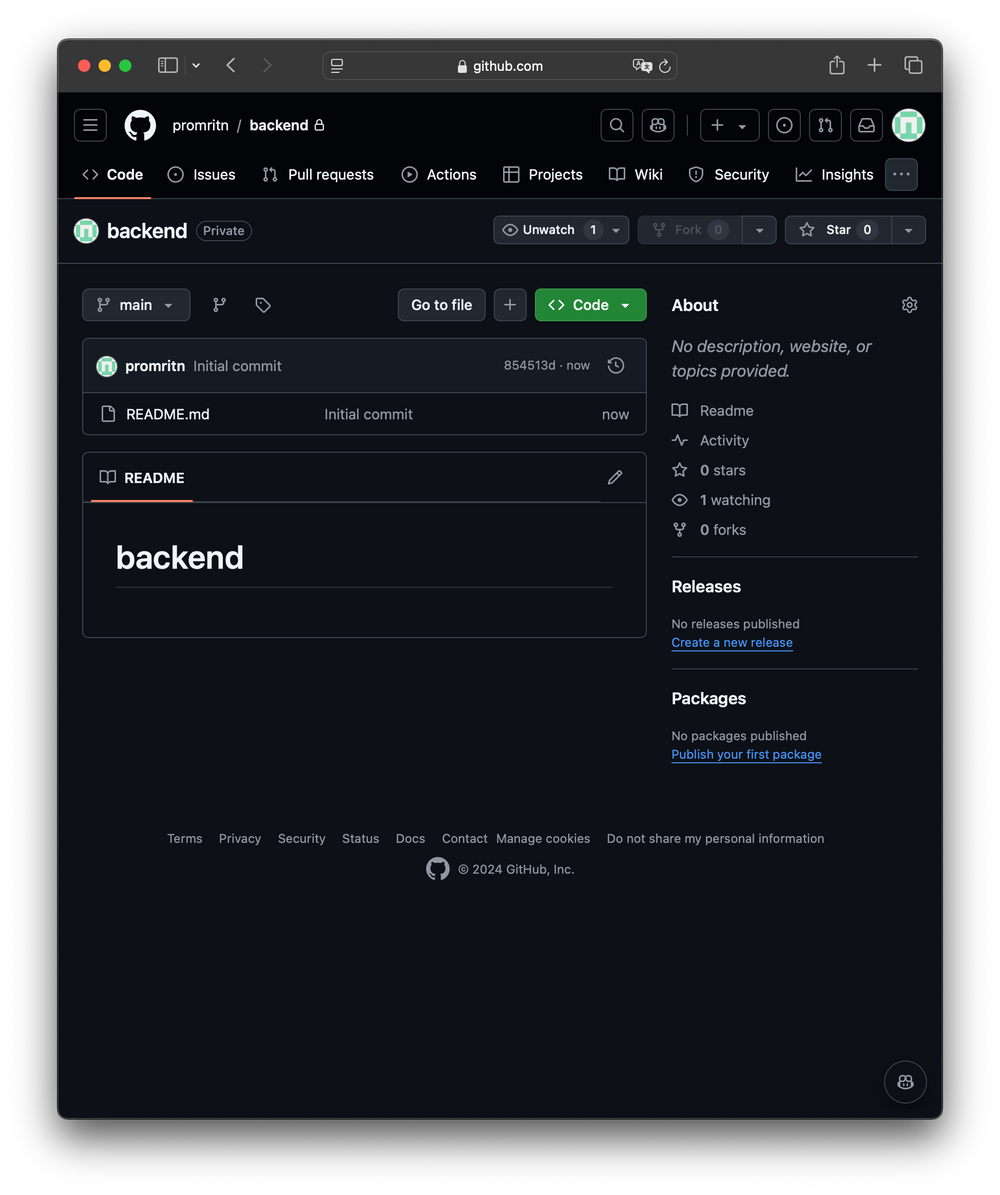Open floating Copilot button at bottom right
1000x1195 pixels.
tap(905, 1082)
